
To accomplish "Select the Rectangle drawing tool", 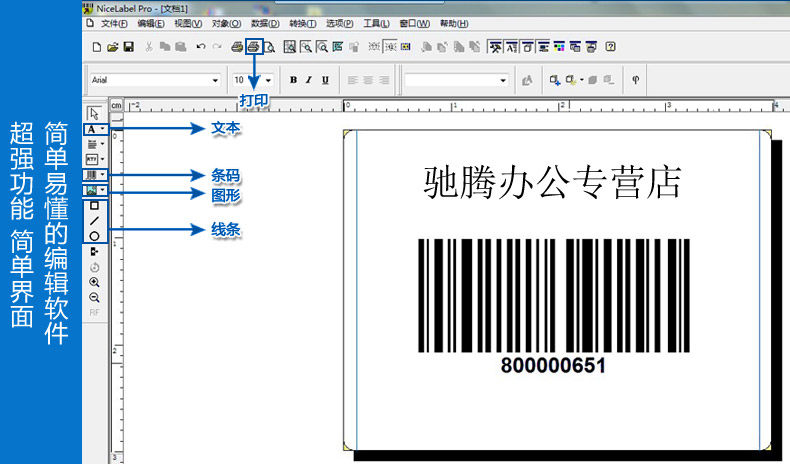I will point(94,206).
